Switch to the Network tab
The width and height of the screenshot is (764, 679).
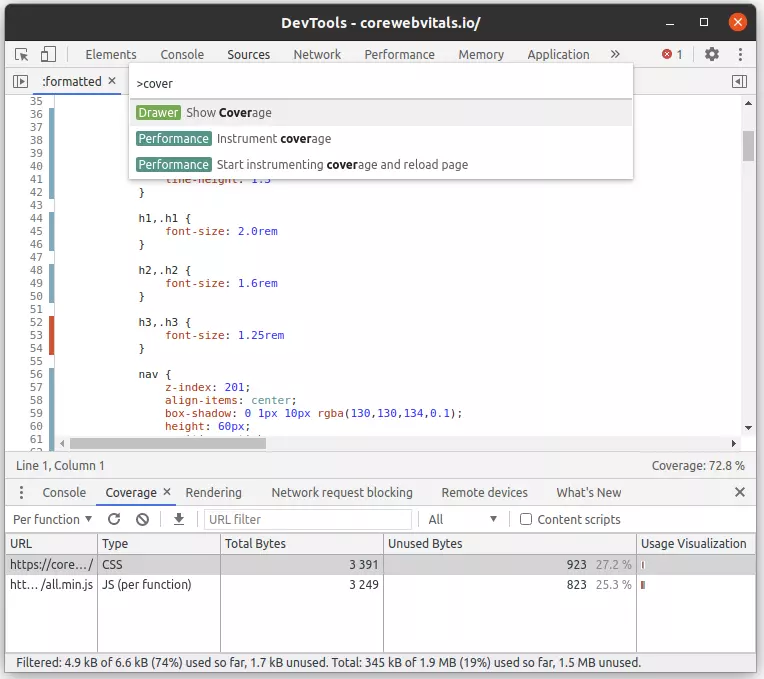tap(317, 54)
